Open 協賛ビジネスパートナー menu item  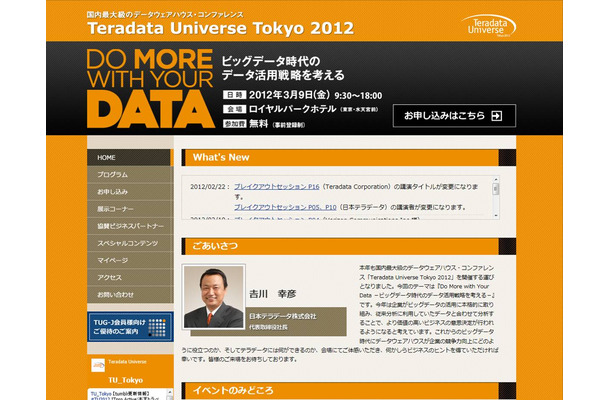click(x=130, y=226)
